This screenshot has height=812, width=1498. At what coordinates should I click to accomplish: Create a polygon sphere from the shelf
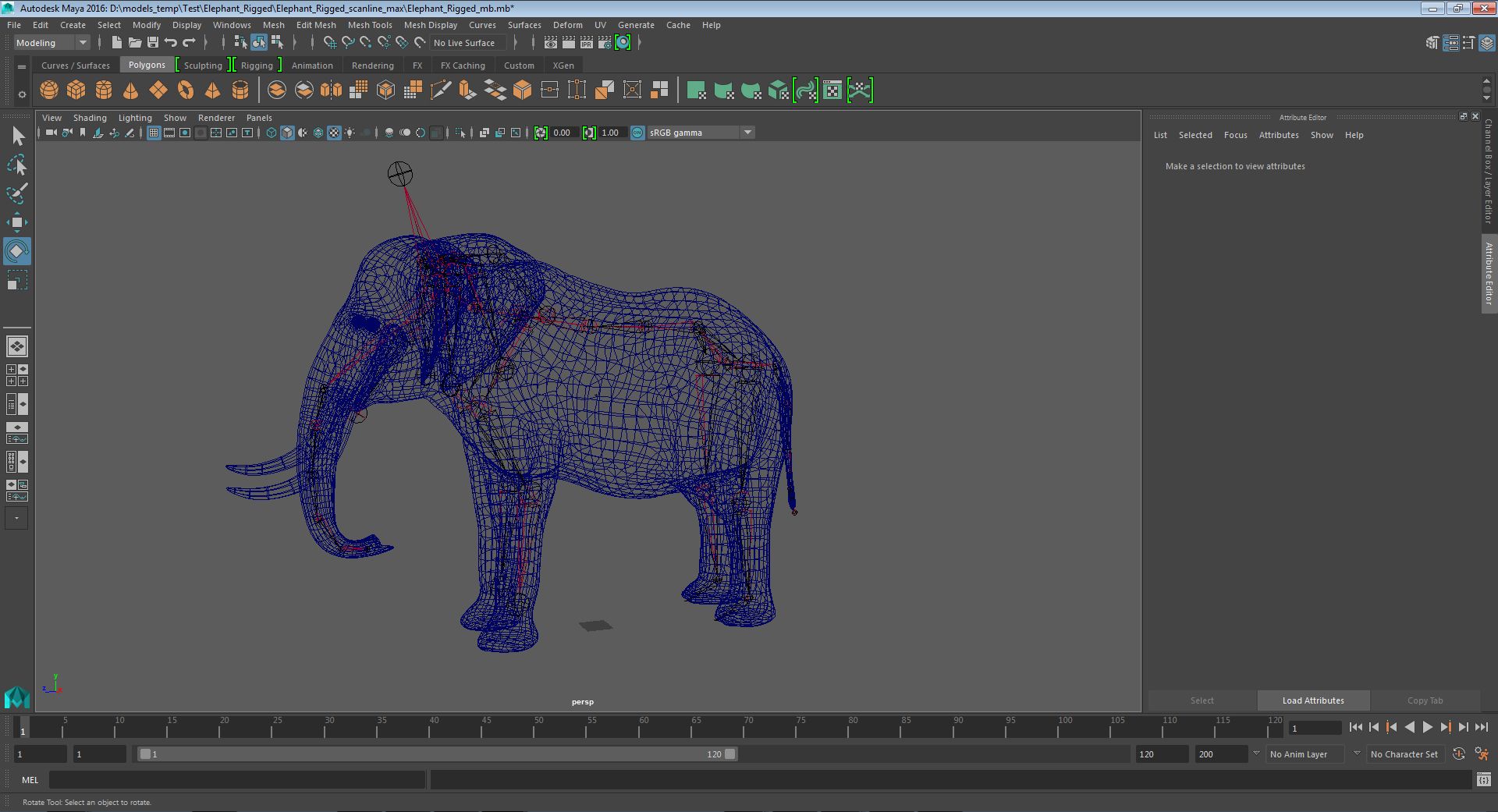pos(49,90)
